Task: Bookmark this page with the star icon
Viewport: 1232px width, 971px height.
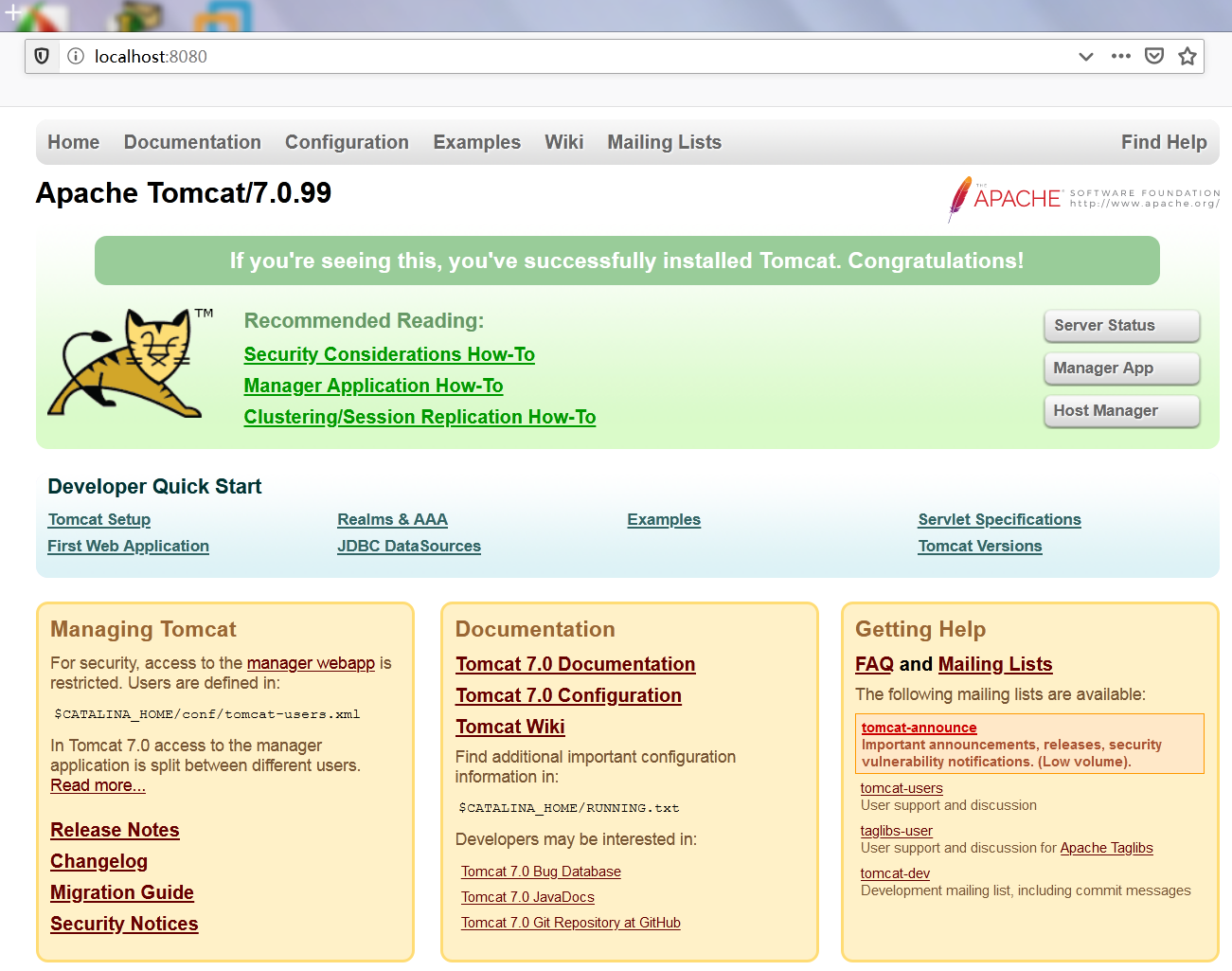Action: [1187, 56]
